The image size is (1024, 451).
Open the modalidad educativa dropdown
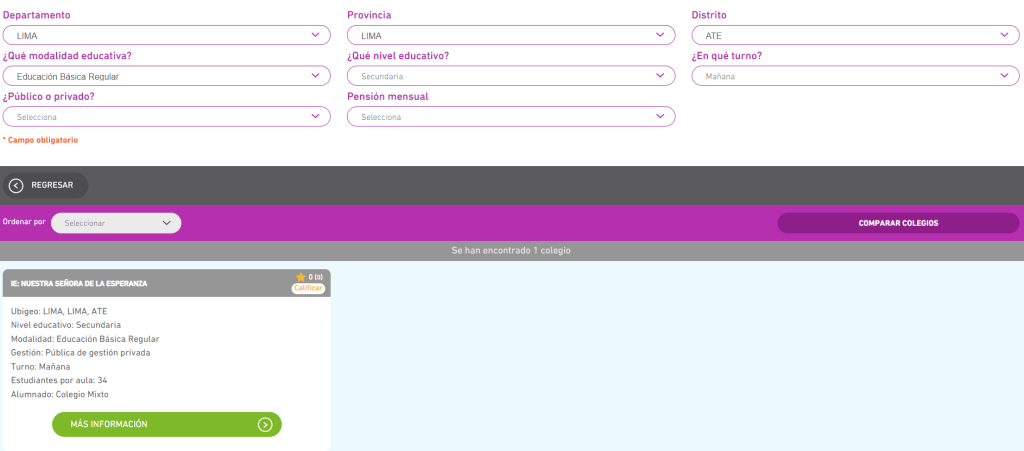coord(166,76)
